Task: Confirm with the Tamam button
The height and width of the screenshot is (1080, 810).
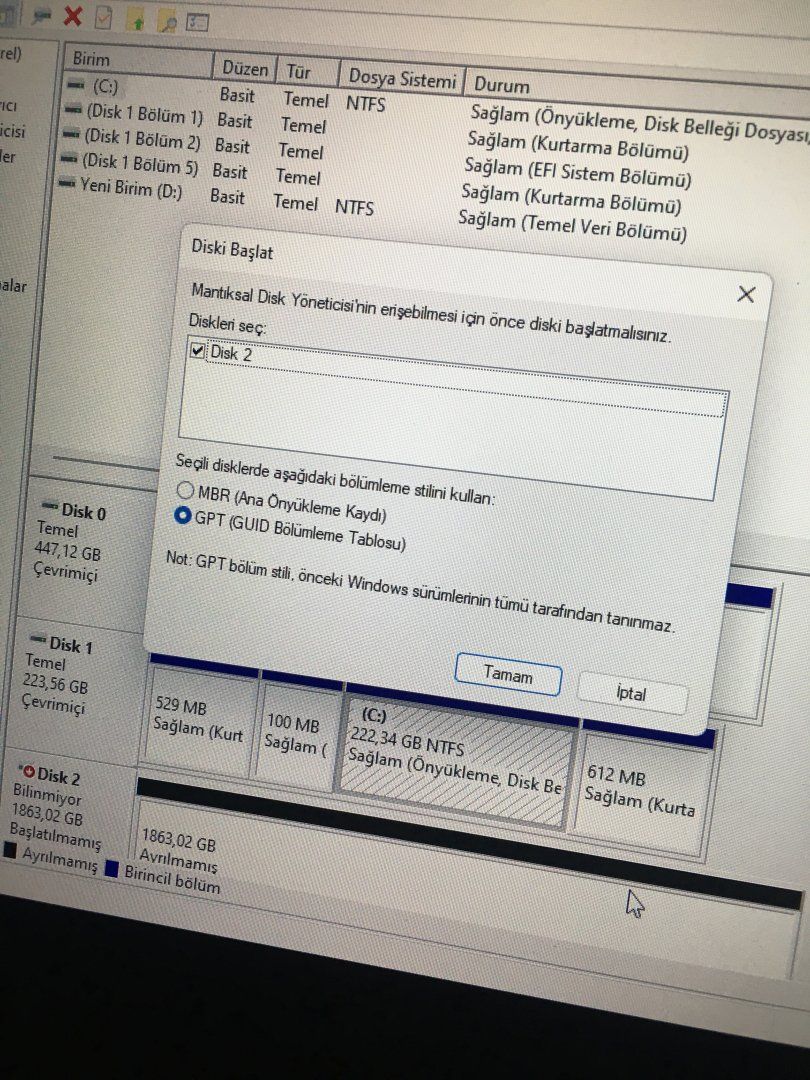Action: (x=508, y=674)
